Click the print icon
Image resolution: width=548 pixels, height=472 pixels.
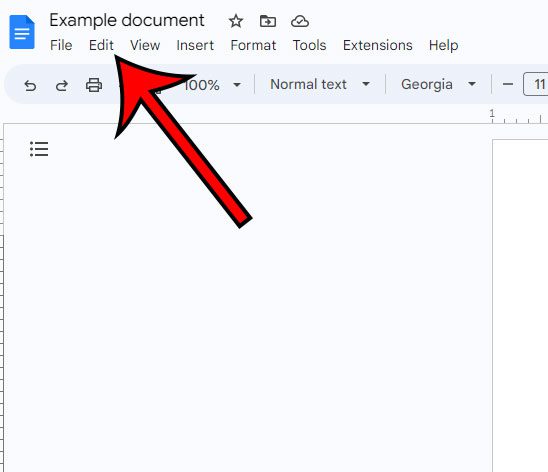(94, 85)
